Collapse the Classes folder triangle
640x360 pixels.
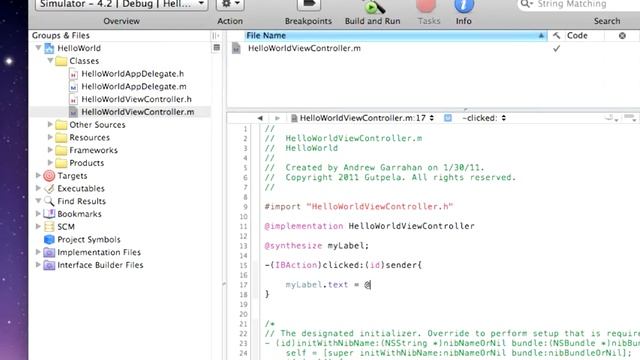tap(50, 61)
